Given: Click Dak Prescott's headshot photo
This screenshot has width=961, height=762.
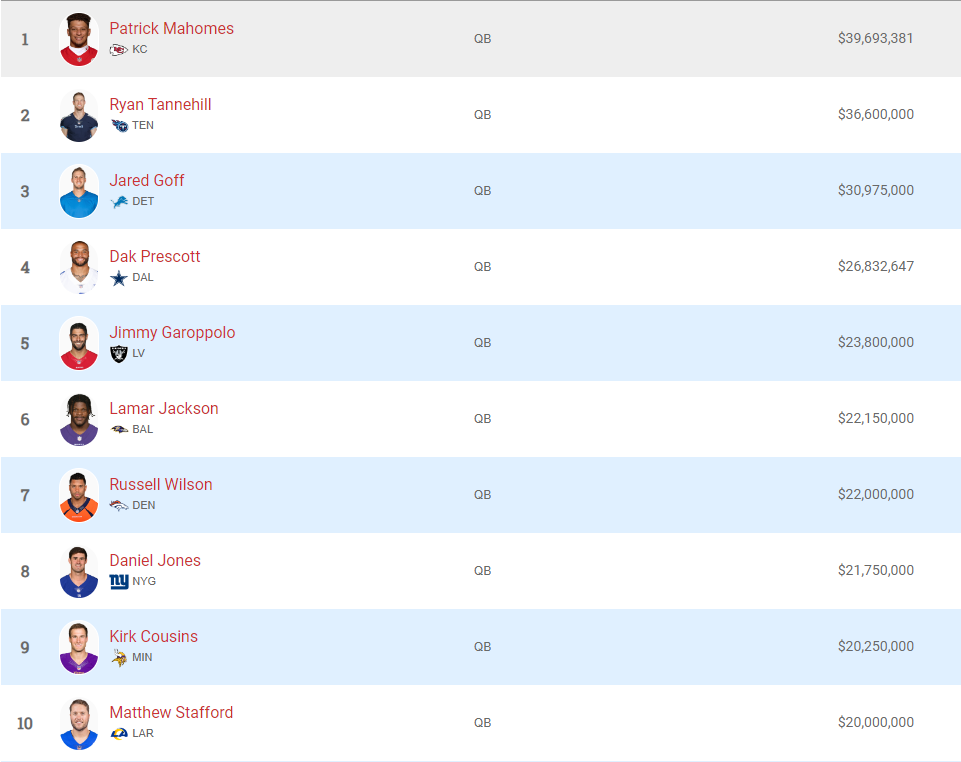Looking at the screenshot, I should pos(79,267).
